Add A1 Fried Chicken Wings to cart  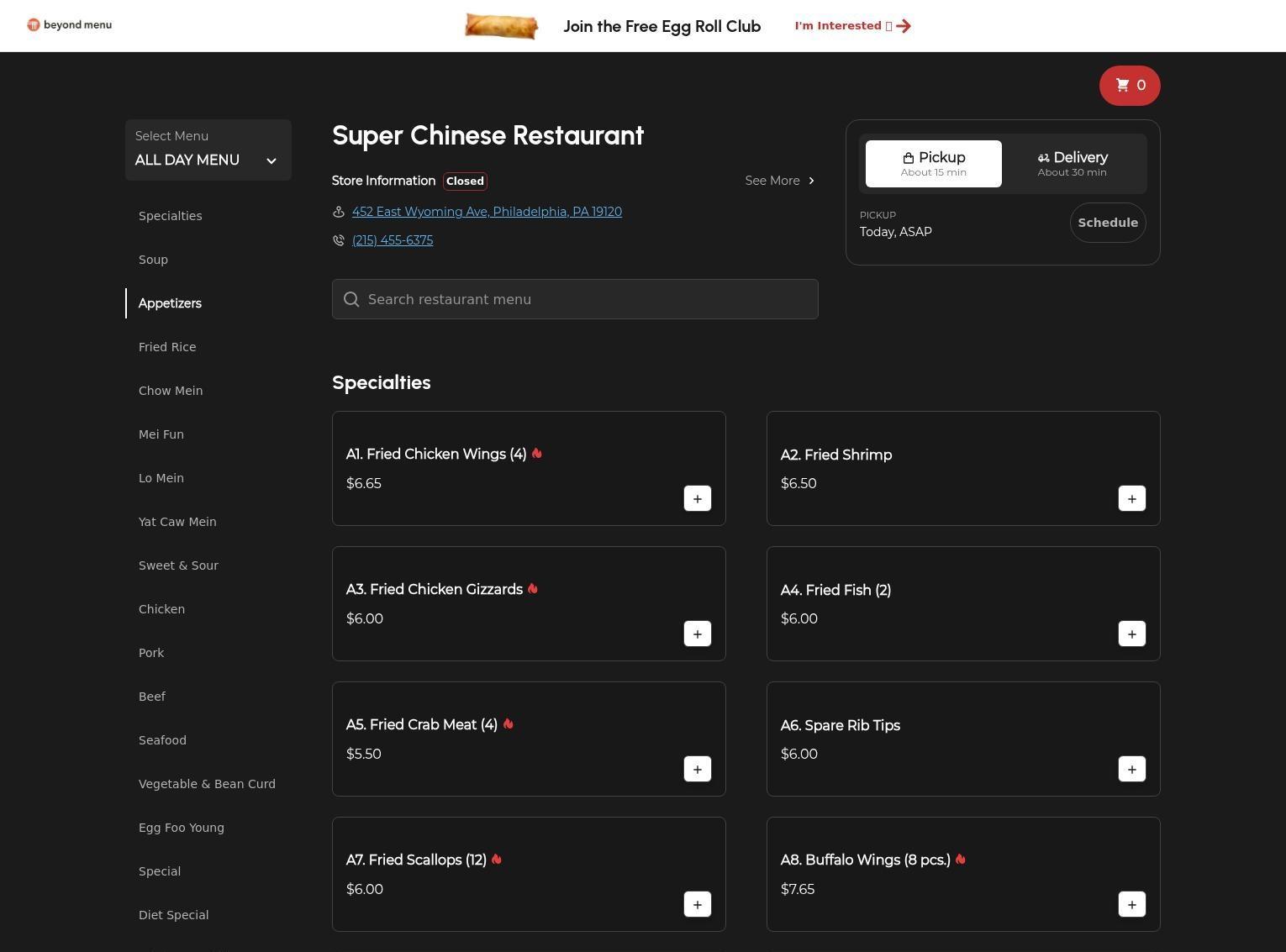697,499
